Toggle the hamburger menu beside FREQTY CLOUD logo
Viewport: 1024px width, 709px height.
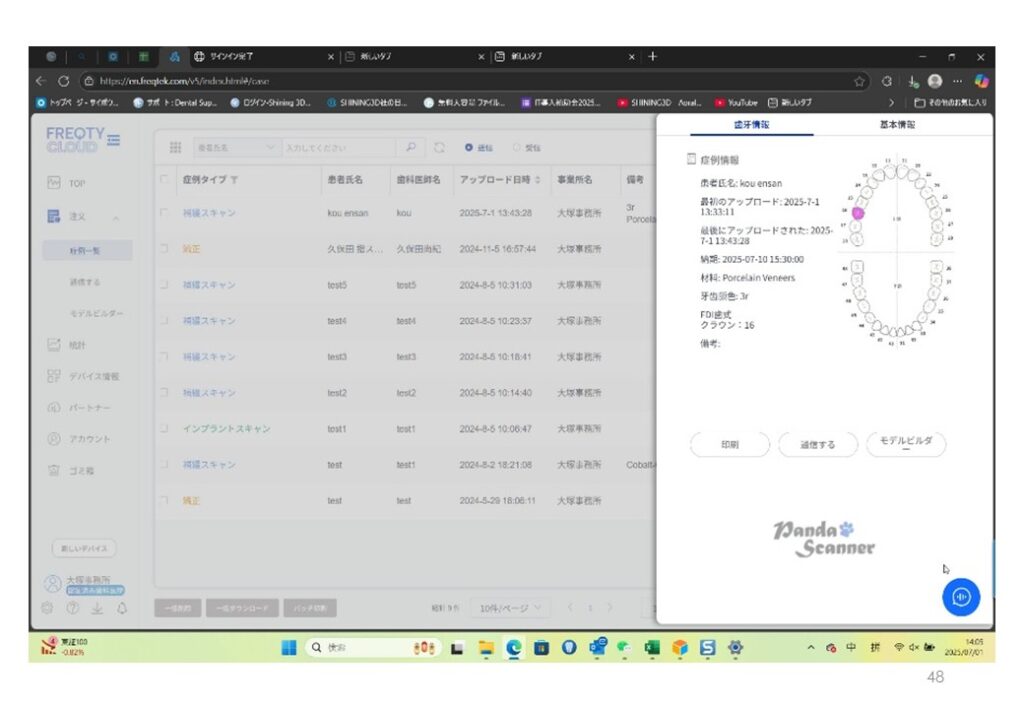tap(113, 140)
